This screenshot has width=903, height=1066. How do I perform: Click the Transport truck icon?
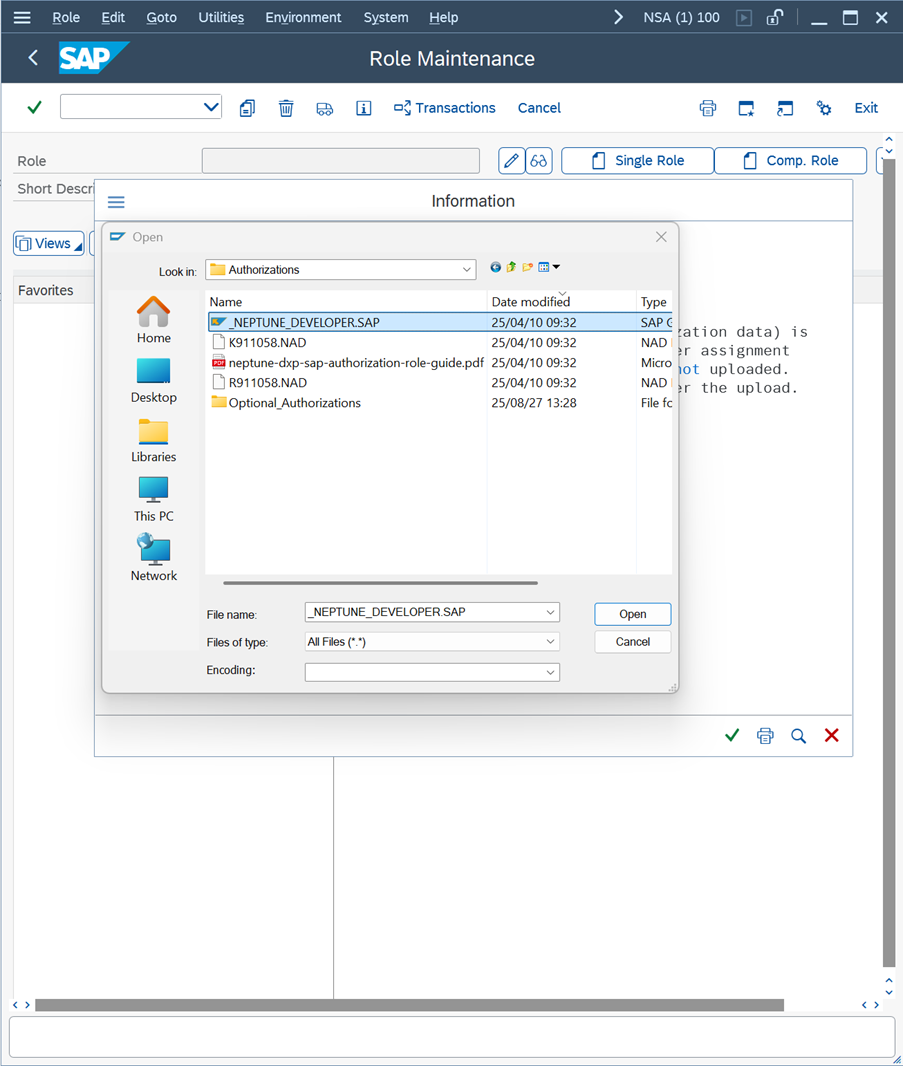[325, 108]
